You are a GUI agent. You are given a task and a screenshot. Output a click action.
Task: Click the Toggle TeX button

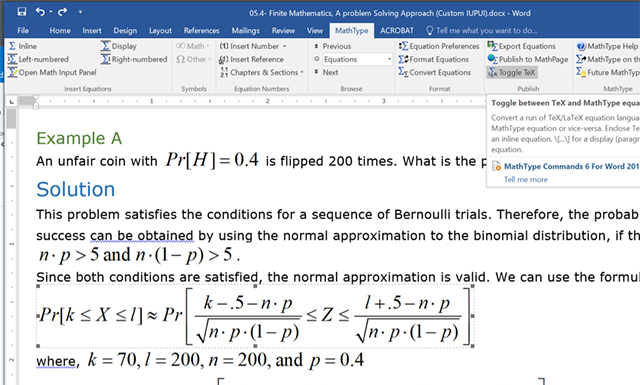point(512,72)
